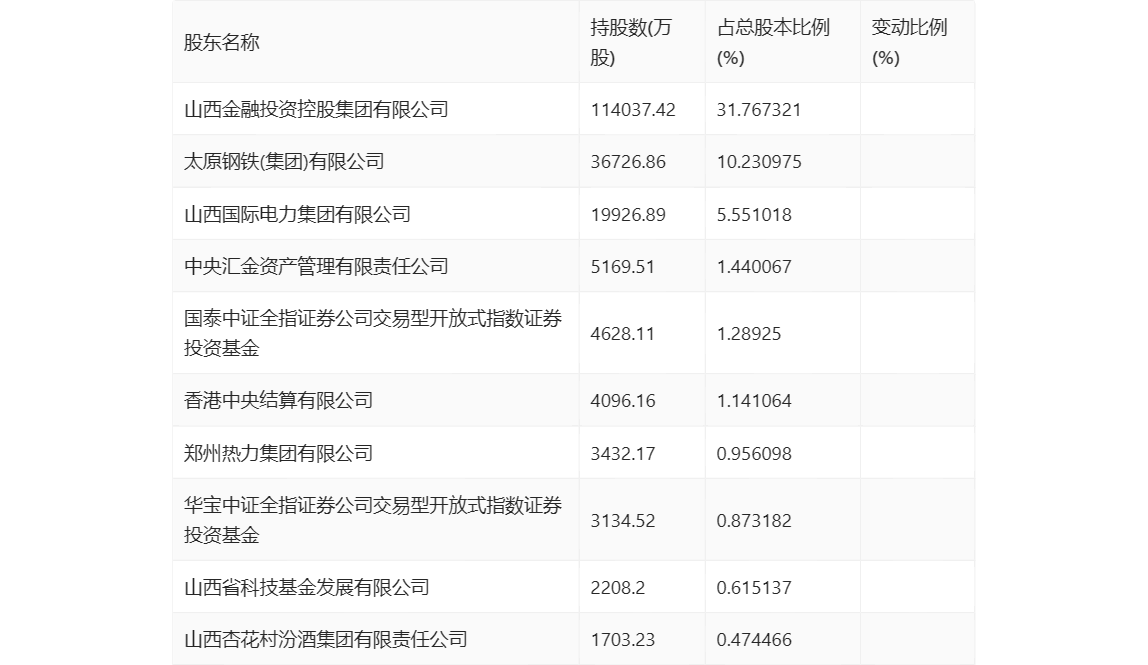Click shareholding value 4096.16
This screenshot has width=1148, height=665.
pyautogui.click(x=623, y=401)
